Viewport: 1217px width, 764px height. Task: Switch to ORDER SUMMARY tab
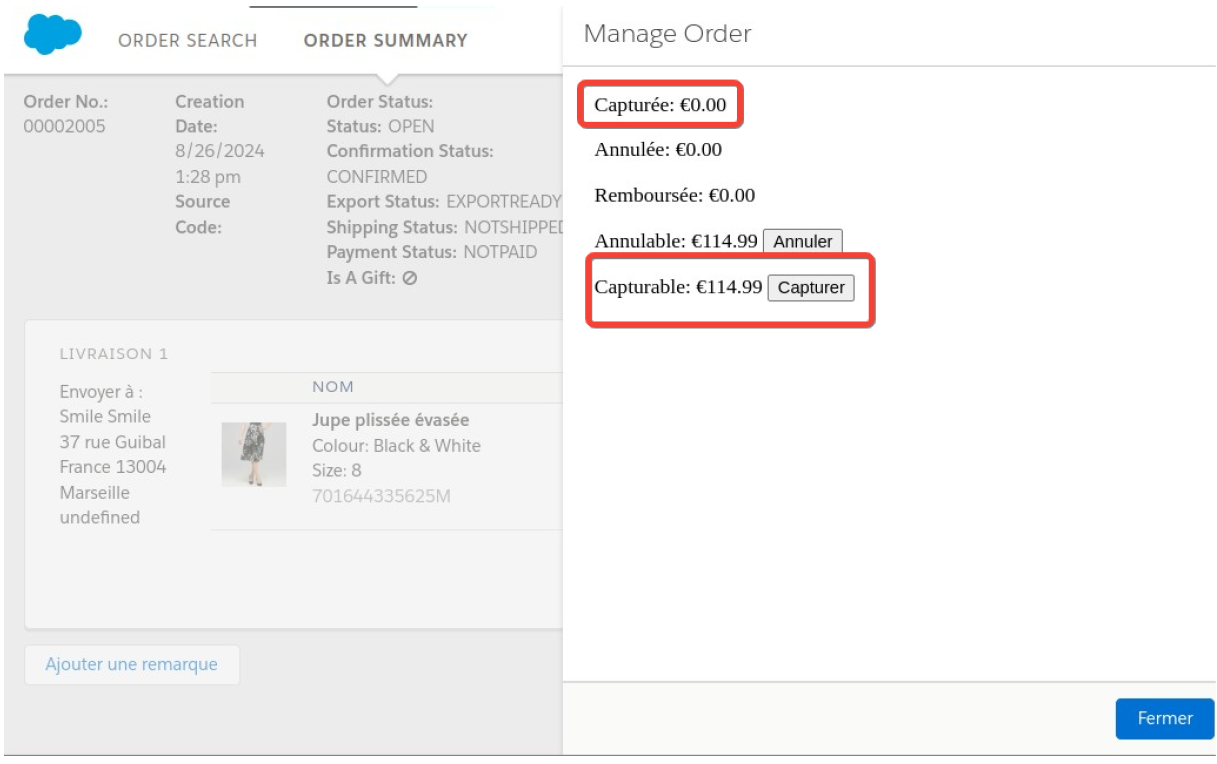click(386, 41)
